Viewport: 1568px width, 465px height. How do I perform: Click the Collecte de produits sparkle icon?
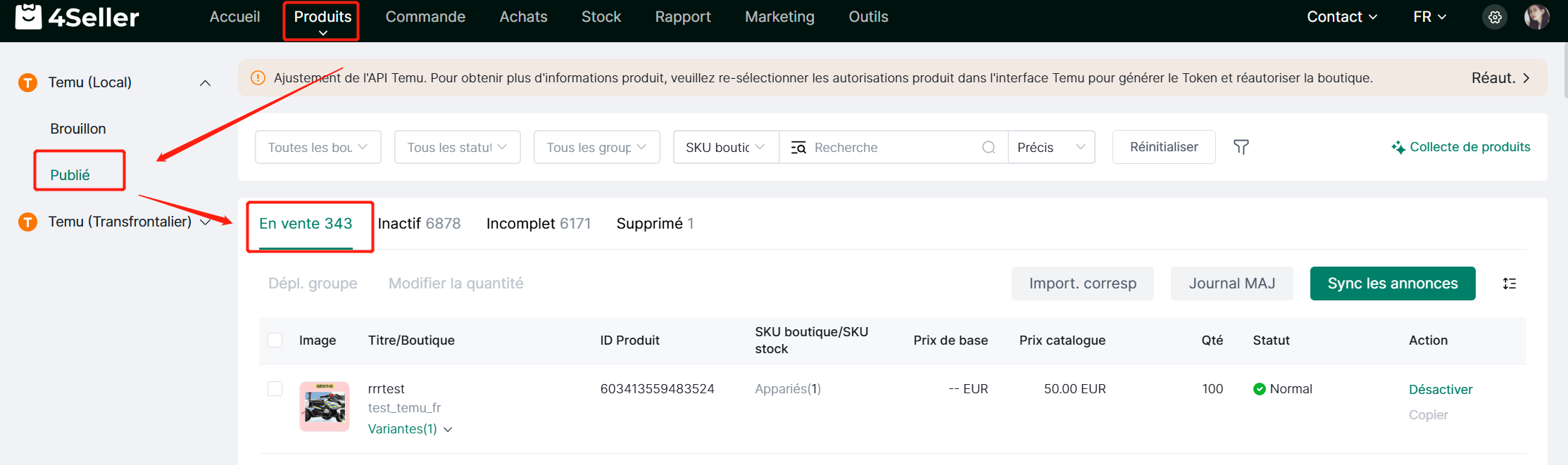(1398, 147)
